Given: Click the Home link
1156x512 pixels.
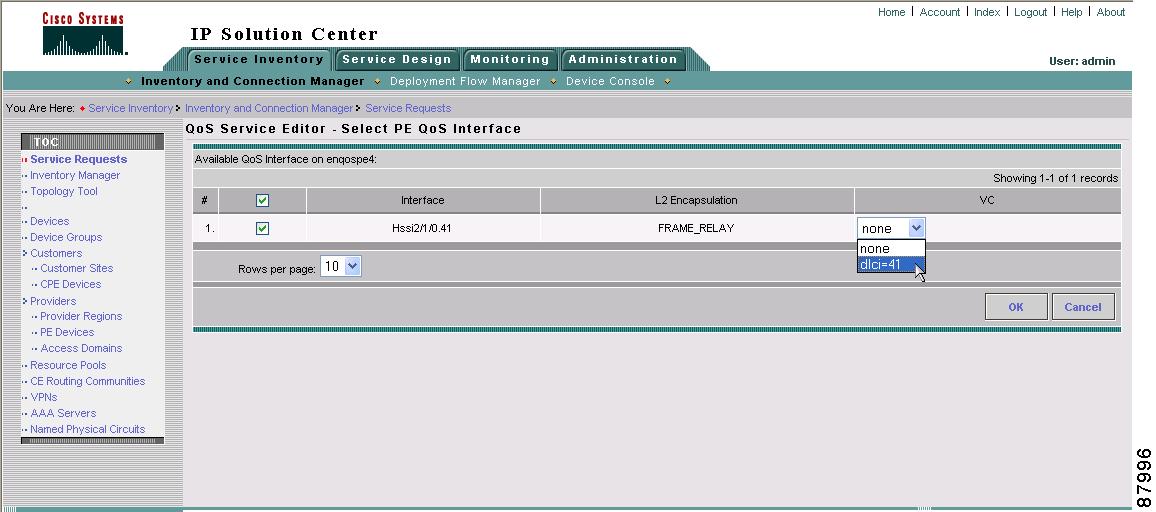Looking at the screenshot, I should pos(891,12).
